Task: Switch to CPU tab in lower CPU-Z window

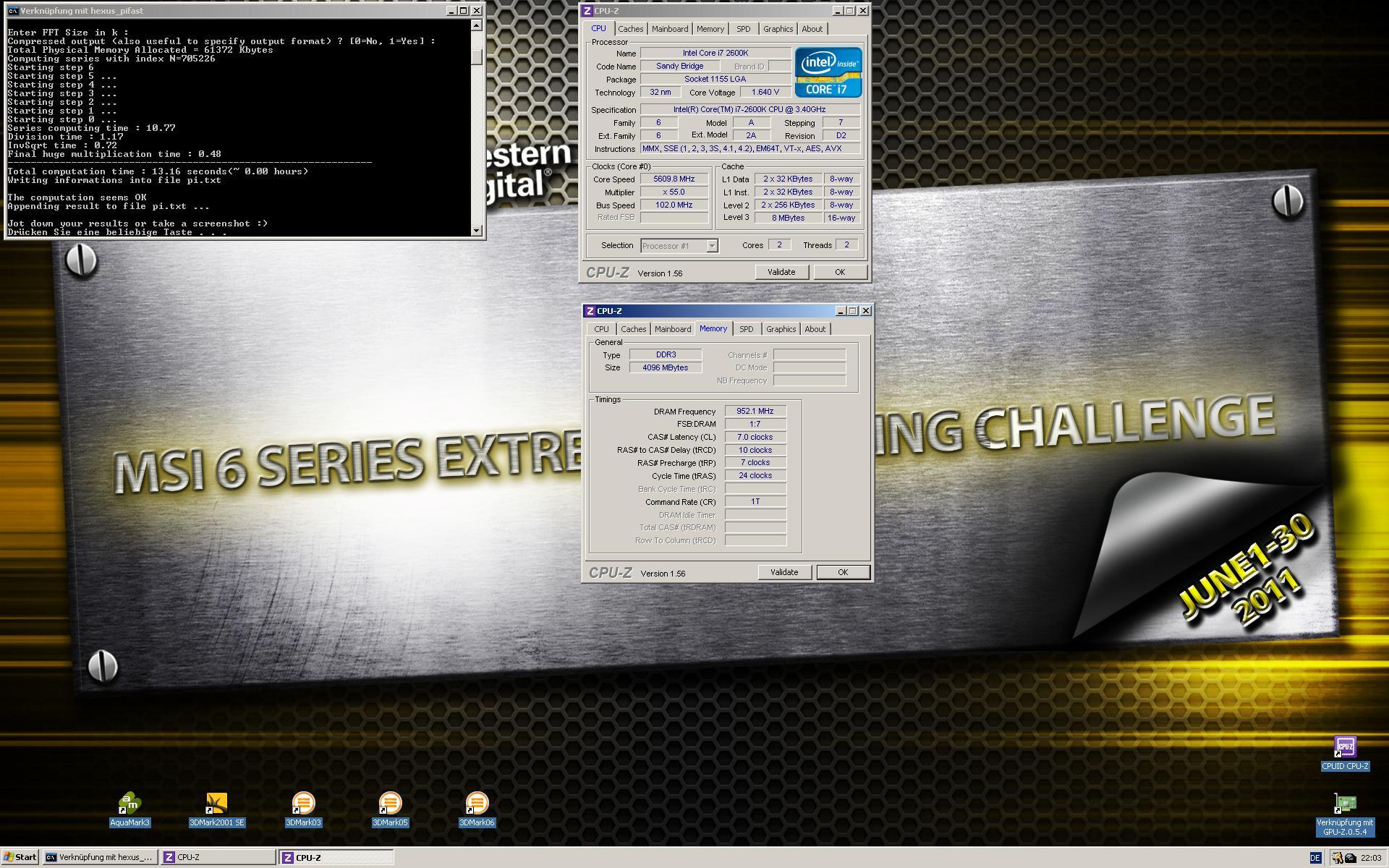Action: [601, 329]
